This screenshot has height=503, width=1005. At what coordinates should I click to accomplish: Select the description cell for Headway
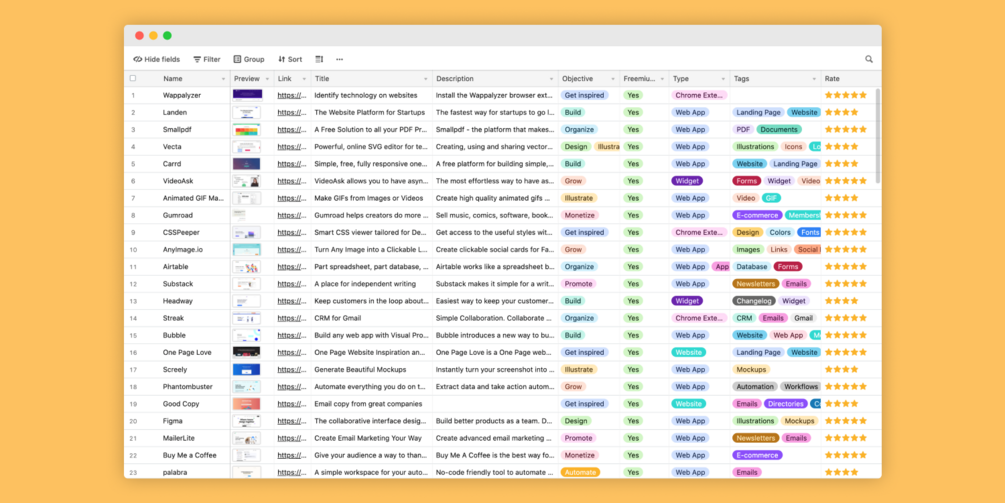(x=495, y=301)
